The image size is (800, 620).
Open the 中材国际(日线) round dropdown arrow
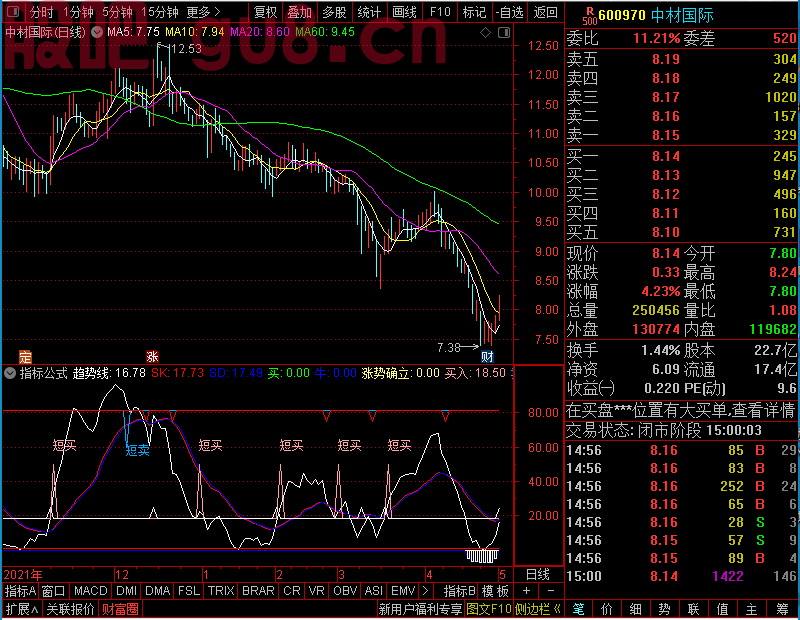97,32
